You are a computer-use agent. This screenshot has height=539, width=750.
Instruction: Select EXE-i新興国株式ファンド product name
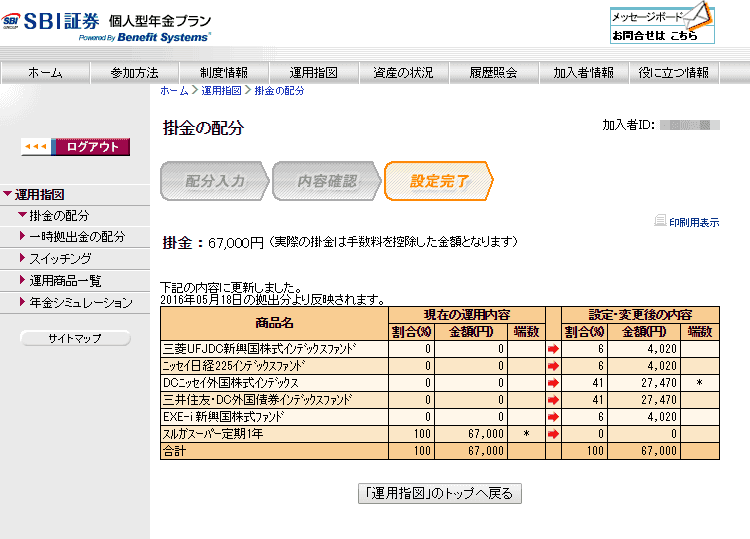pyautogui.click(x=223, y=417)
